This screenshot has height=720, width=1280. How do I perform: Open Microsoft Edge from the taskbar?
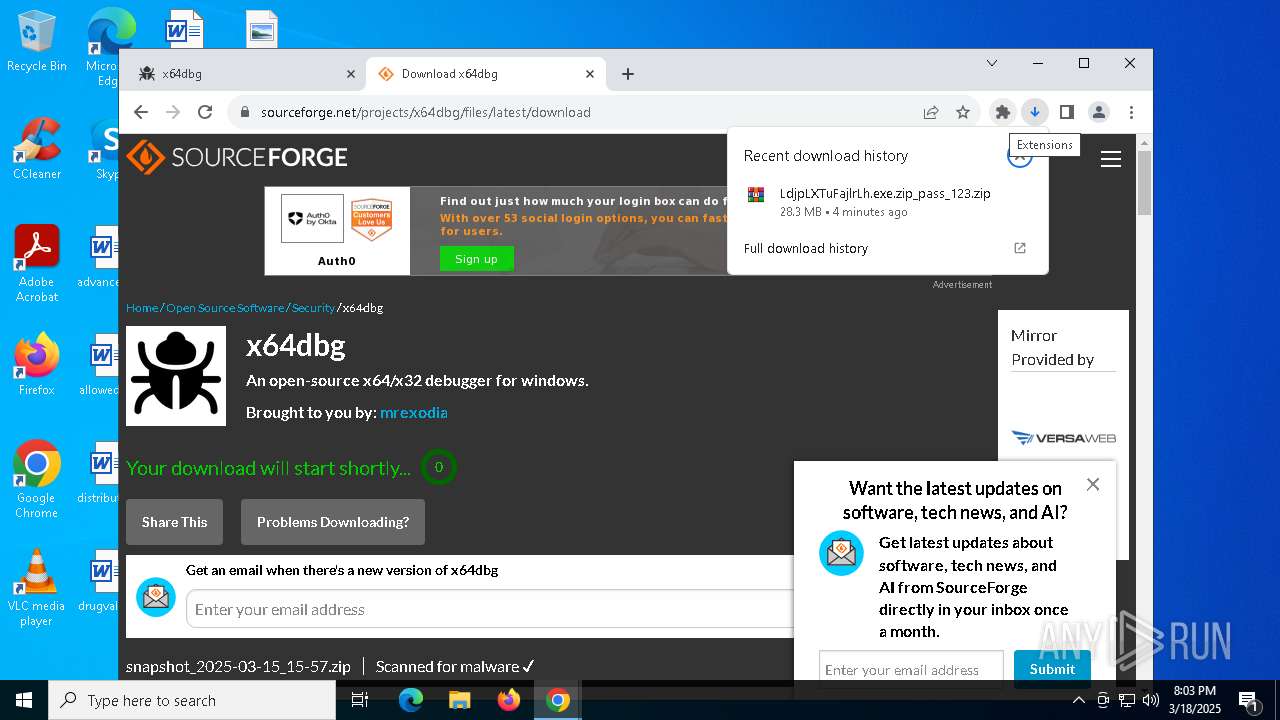[x=411, y=700]
